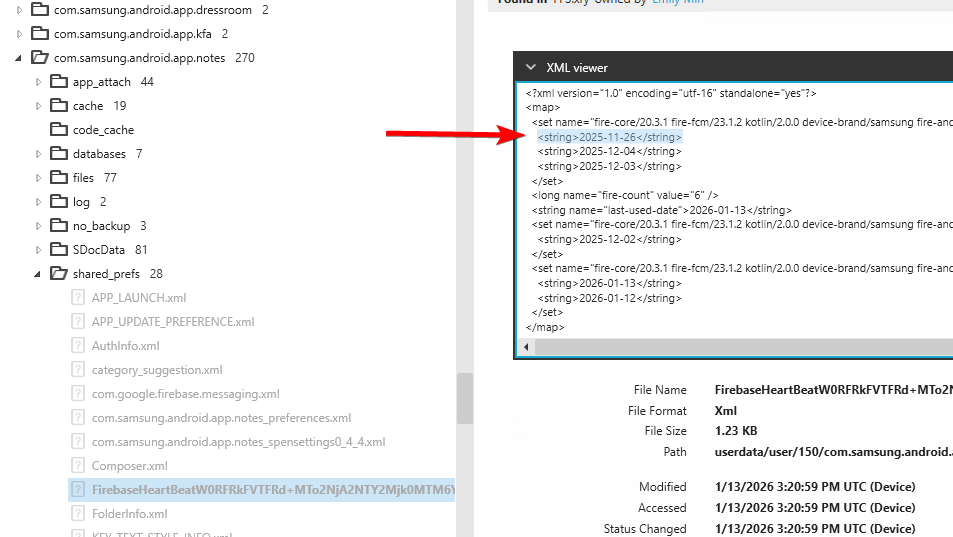
Task: Click the kfa folder icon
Action: click(x=40, y=33)
